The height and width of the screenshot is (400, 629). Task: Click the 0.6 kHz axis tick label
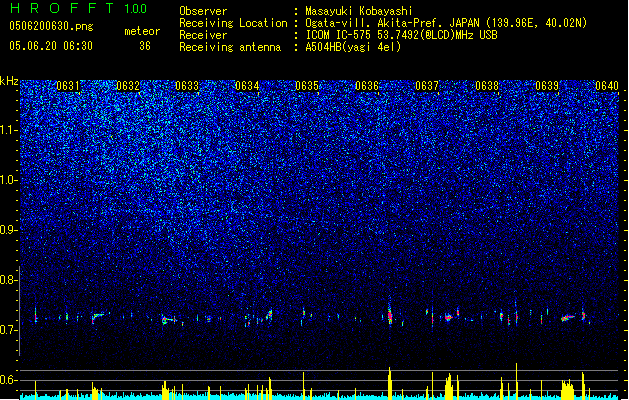tap(8, 380)
